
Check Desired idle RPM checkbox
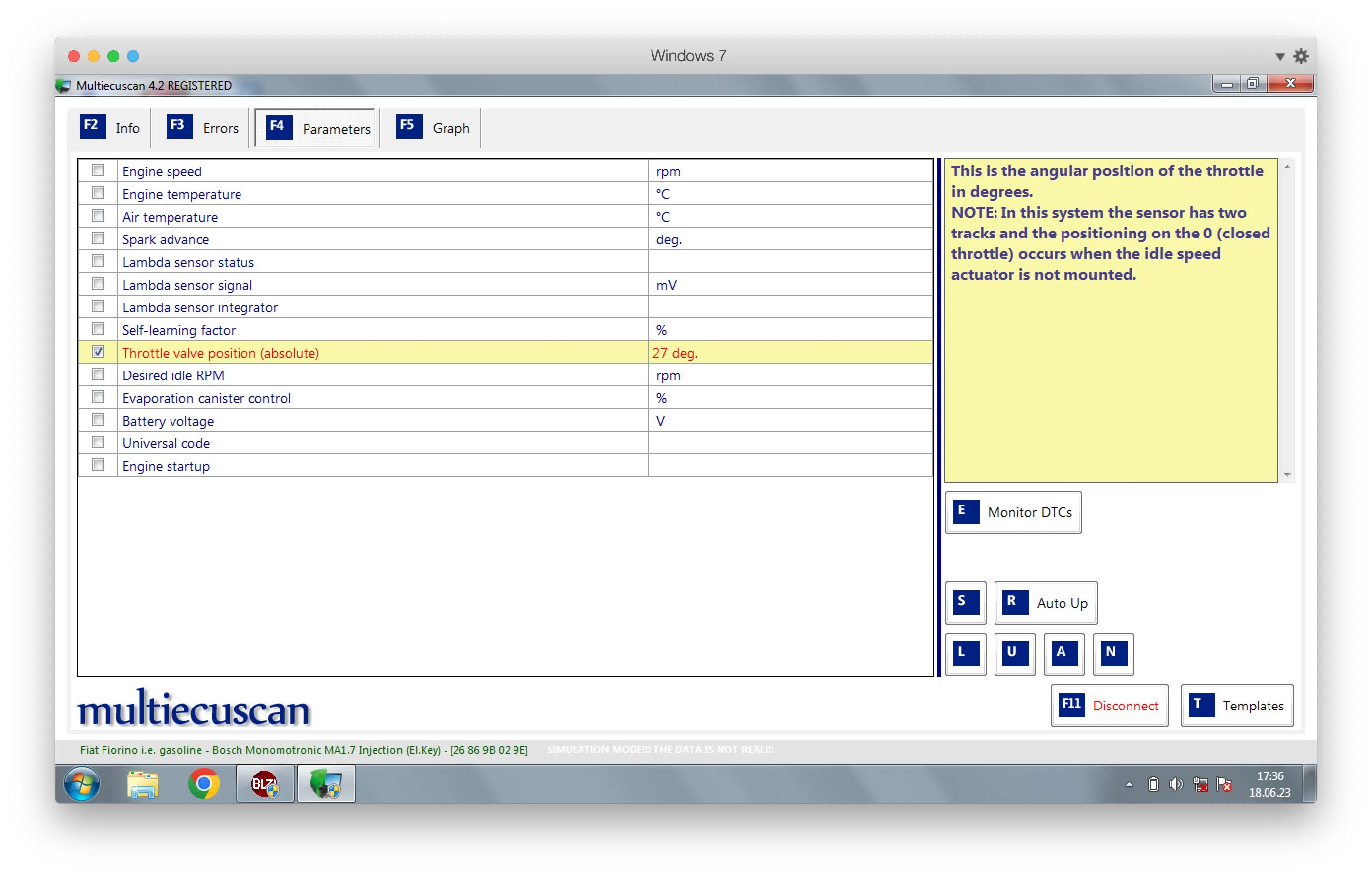click(x=98, y=374)
